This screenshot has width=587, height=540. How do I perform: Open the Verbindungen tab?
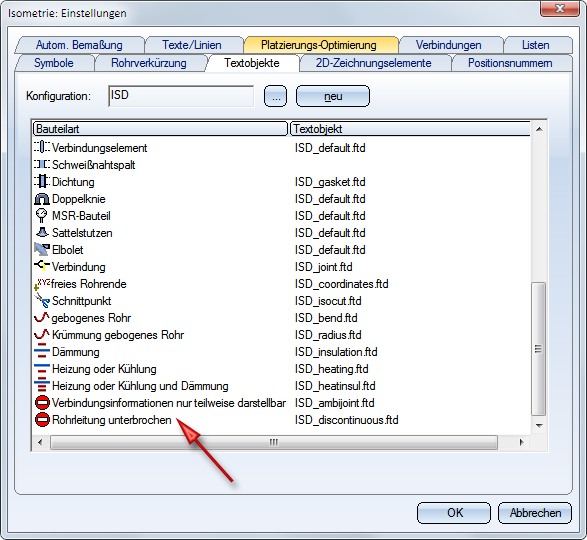pyautogui.click(x=448, y=45)
